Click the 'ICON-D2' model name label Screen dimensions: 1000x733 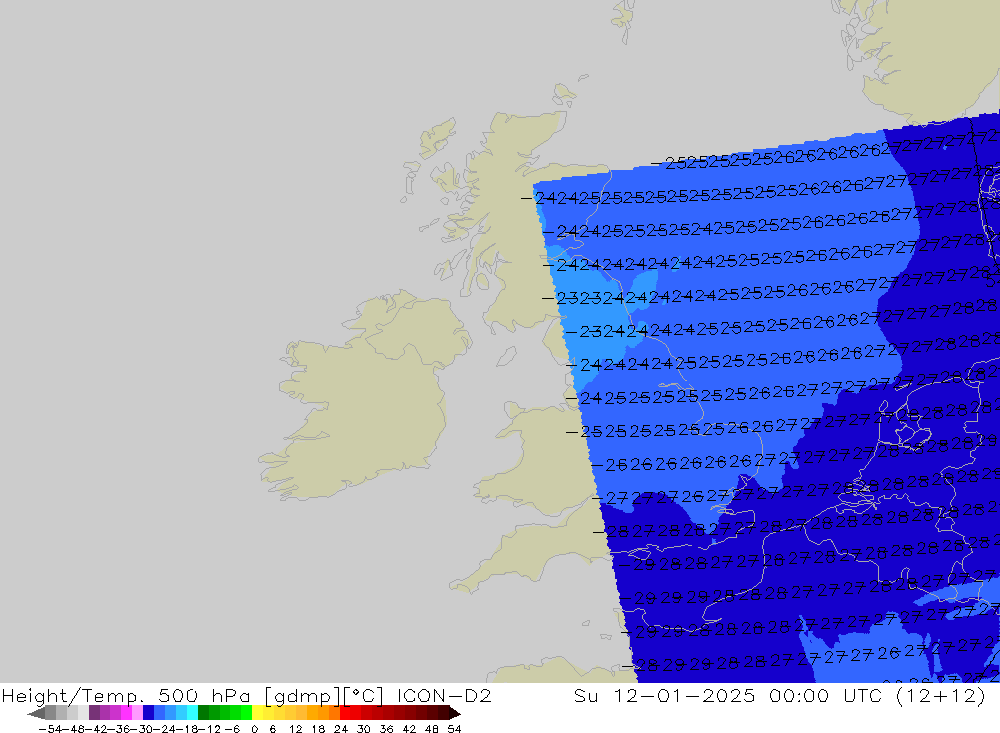point(445,696)
